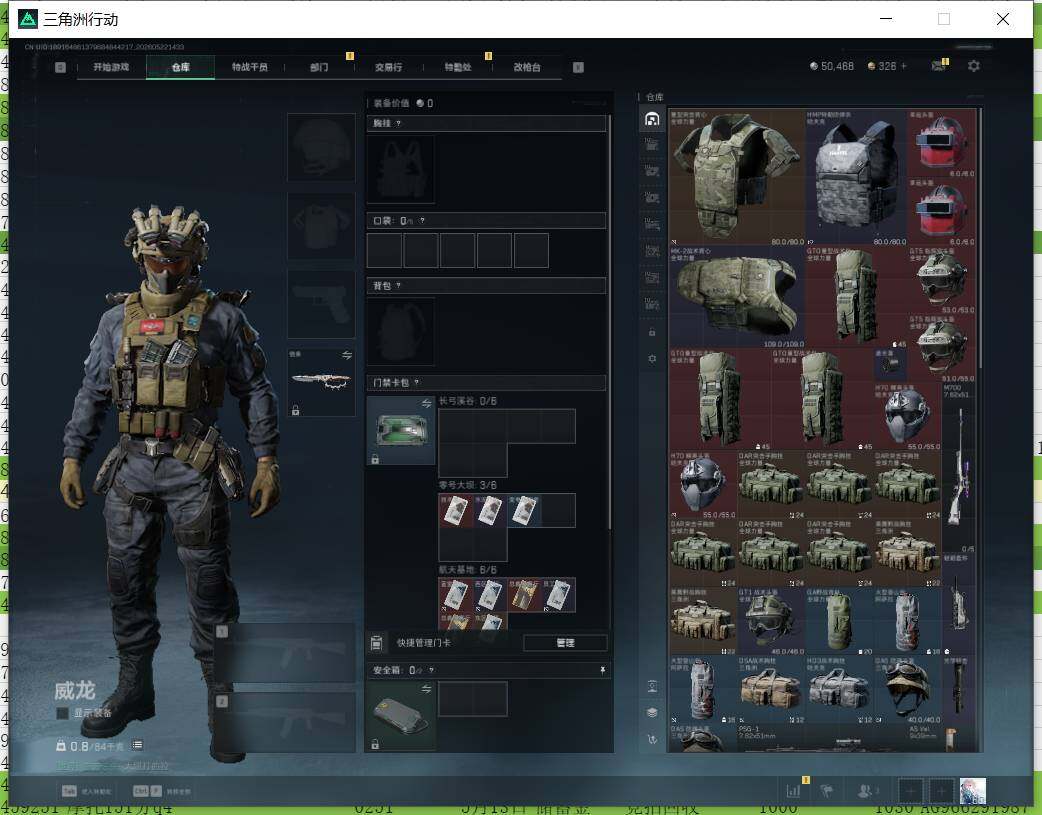Swap the safe box using arrows icon

click(x=426, y=689)
